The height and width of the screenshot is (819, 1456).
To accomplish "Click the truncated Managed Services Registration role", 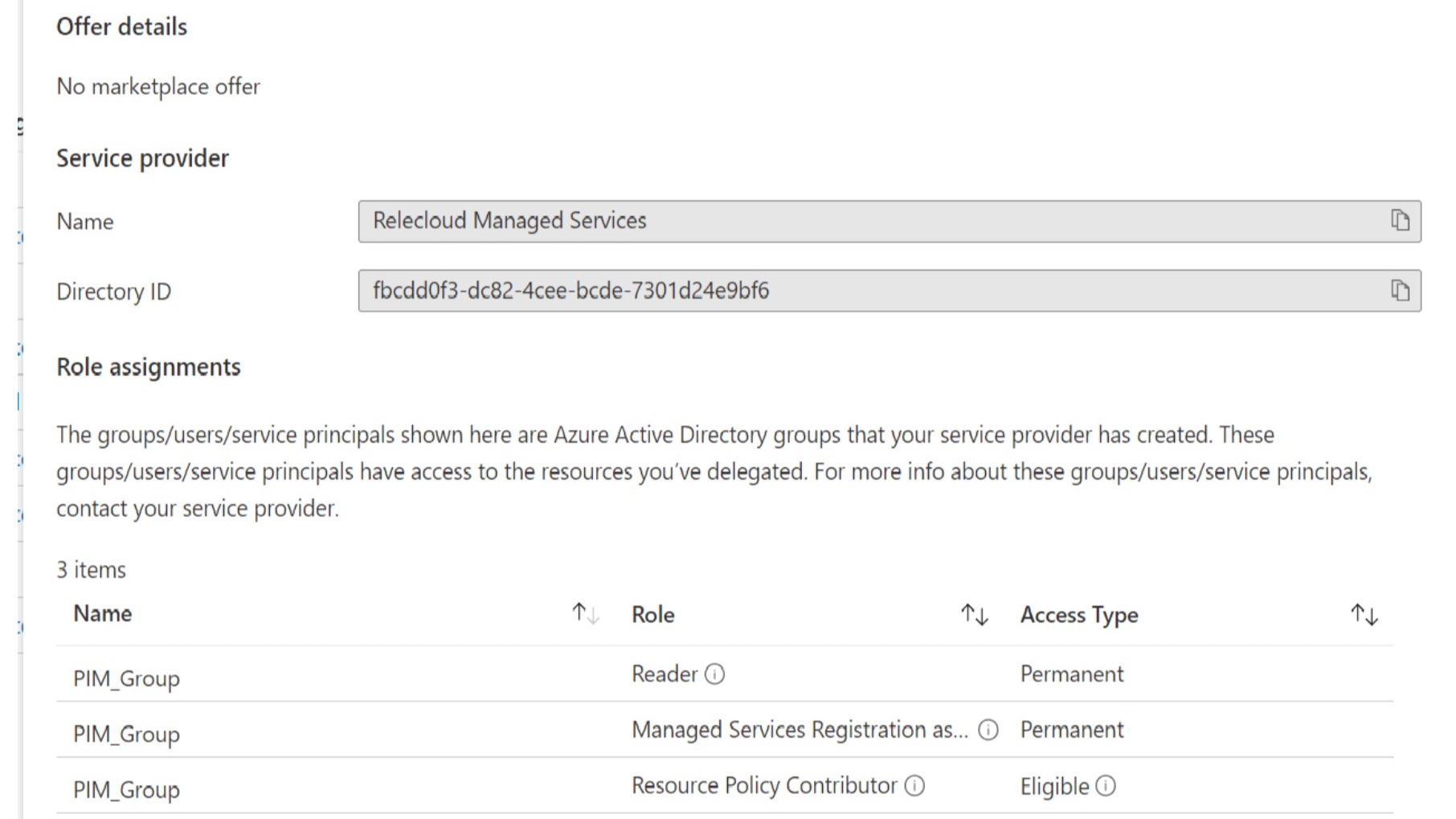I will (x=799, y=730).
